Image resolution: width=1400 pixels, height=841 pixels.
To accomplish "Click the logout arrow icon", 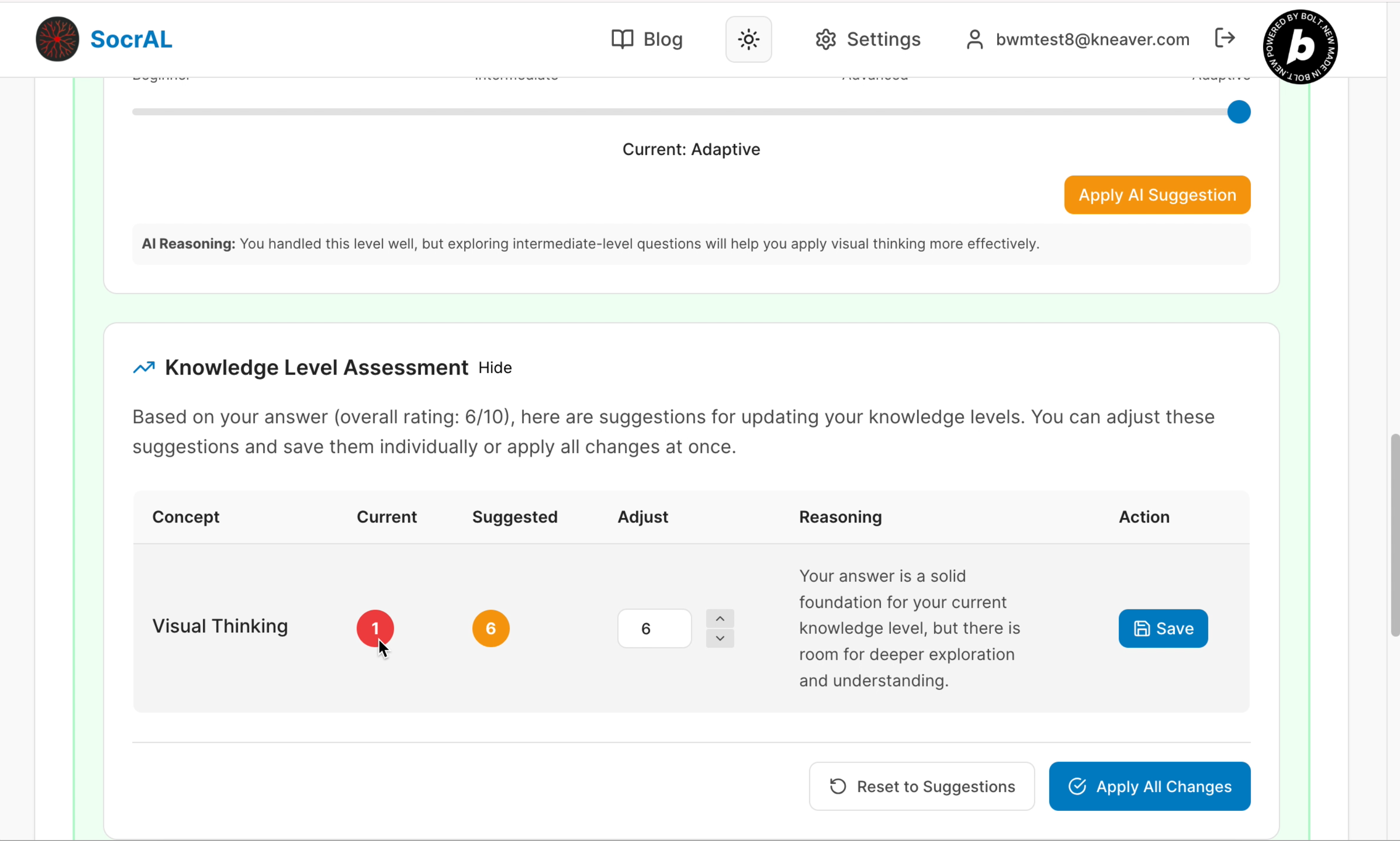I will pos(1224,38).
